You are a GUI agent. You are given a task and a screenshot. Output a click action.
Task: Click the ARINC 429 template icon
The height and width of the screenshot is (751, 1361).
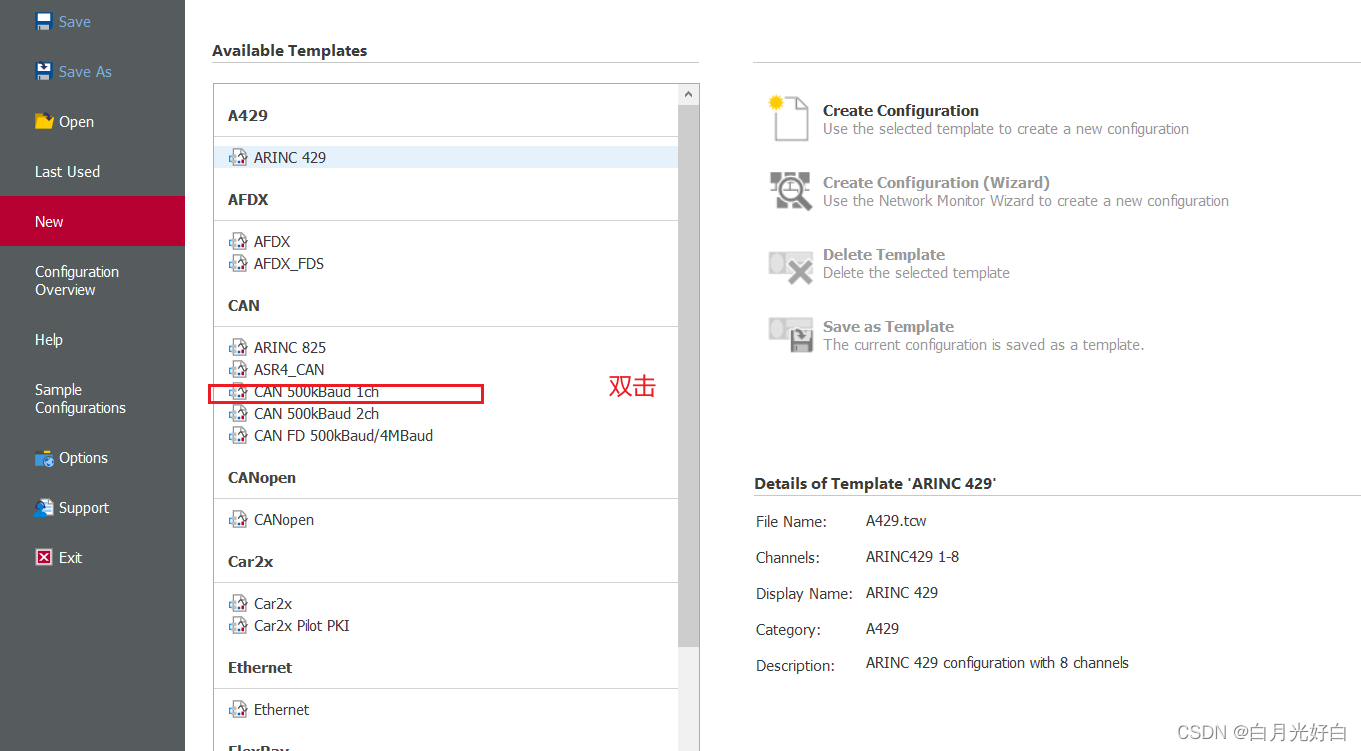tap(238, 157)
